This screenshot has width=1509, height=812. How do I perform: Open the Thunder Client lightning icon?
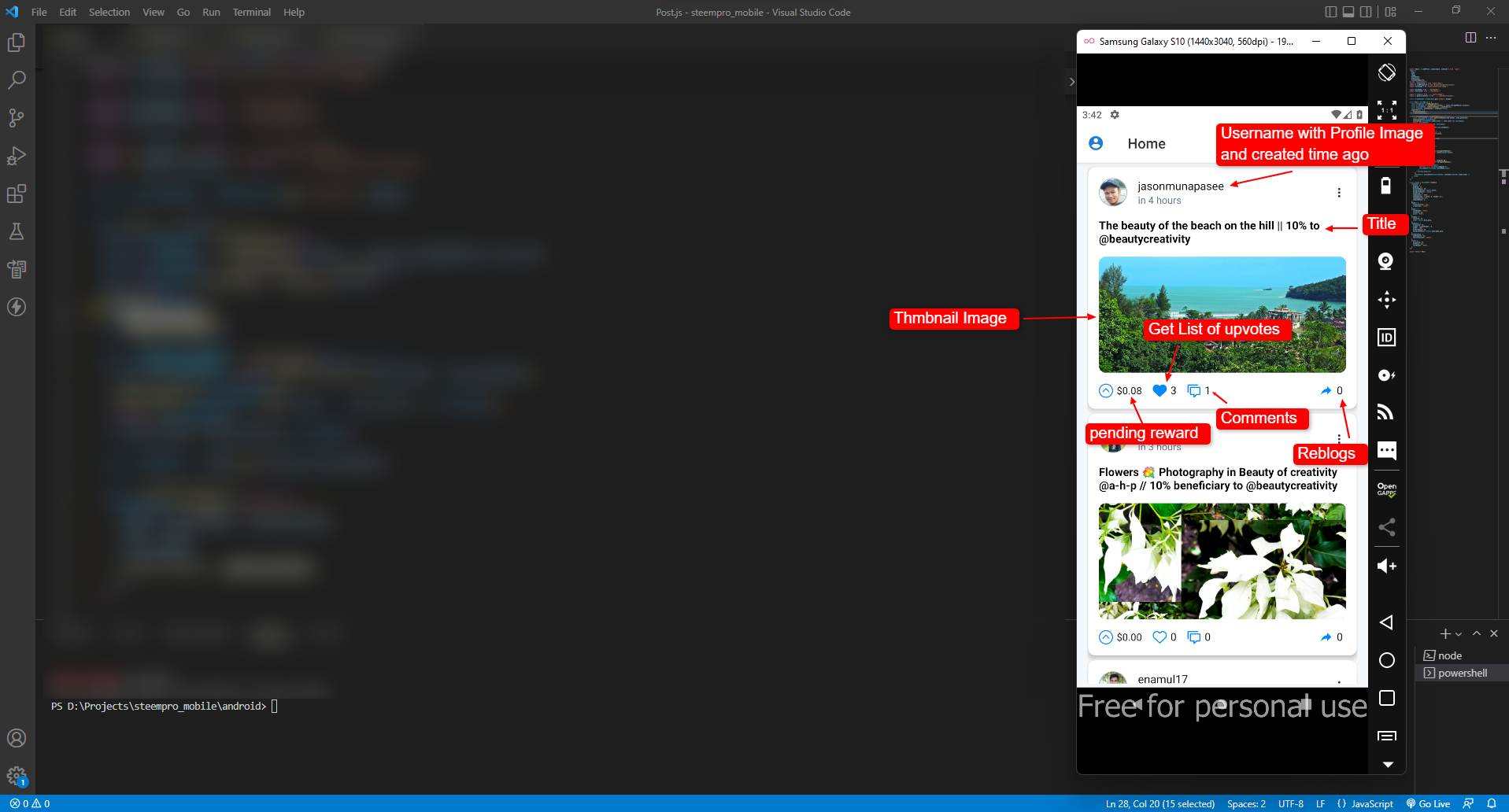click(x=17, y=307)
